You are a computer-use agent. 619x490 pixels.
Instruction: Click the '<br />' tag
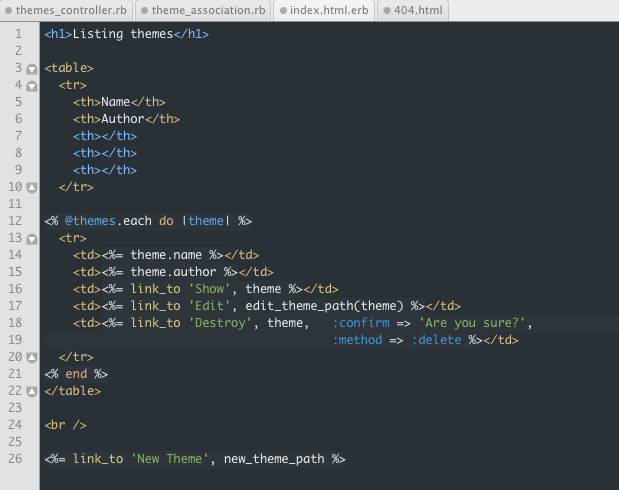click(66, 425)
